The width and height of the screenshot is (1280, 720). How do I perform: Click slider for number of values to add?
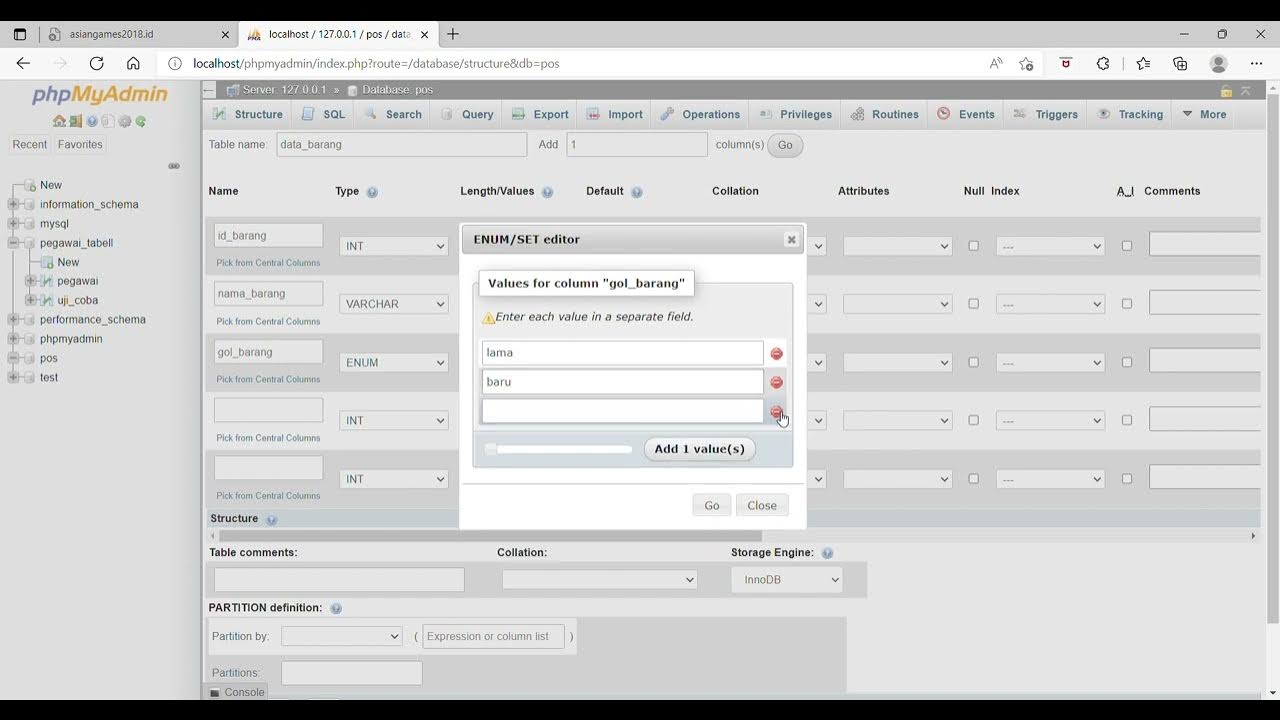pos(558,449)
